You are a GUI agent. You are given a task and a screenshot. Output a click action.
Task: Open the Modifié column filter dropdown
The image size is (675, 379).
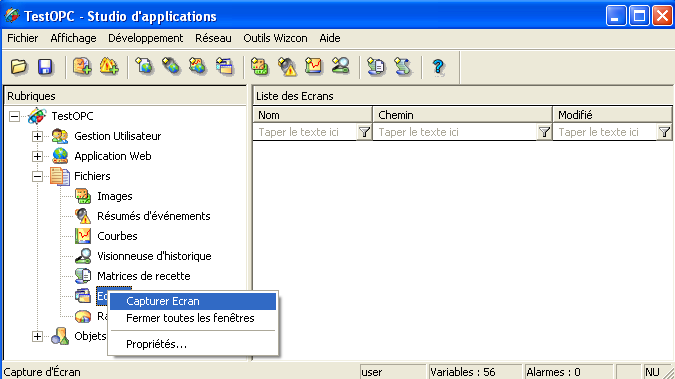tap(664, 132)
